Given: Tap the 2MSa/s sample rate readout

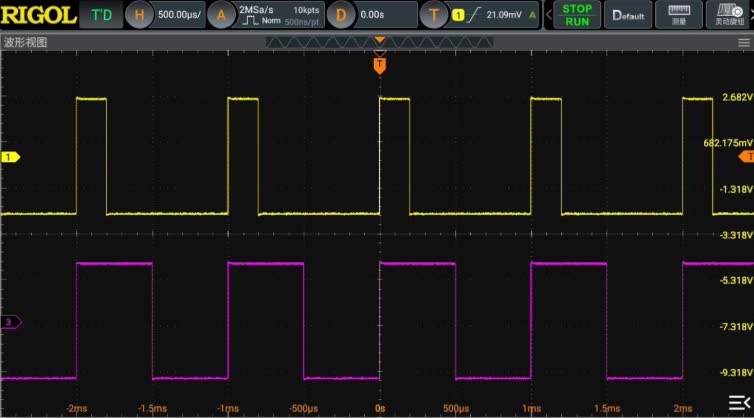Looking at the screenshot, I should (256, 10).
